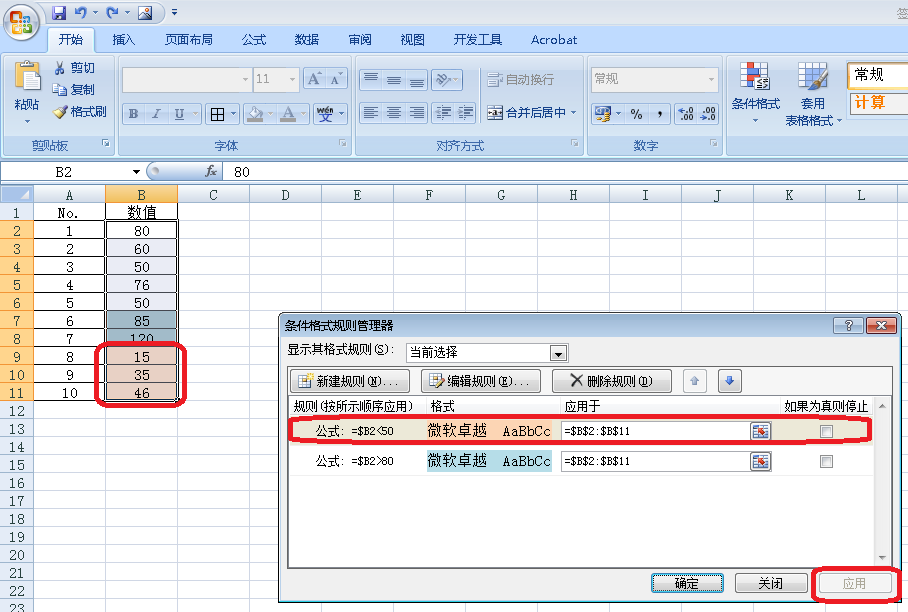The height and width of the screenshot is (612, 908).
Task: Move rule up arrow
Action: (694, 381)
